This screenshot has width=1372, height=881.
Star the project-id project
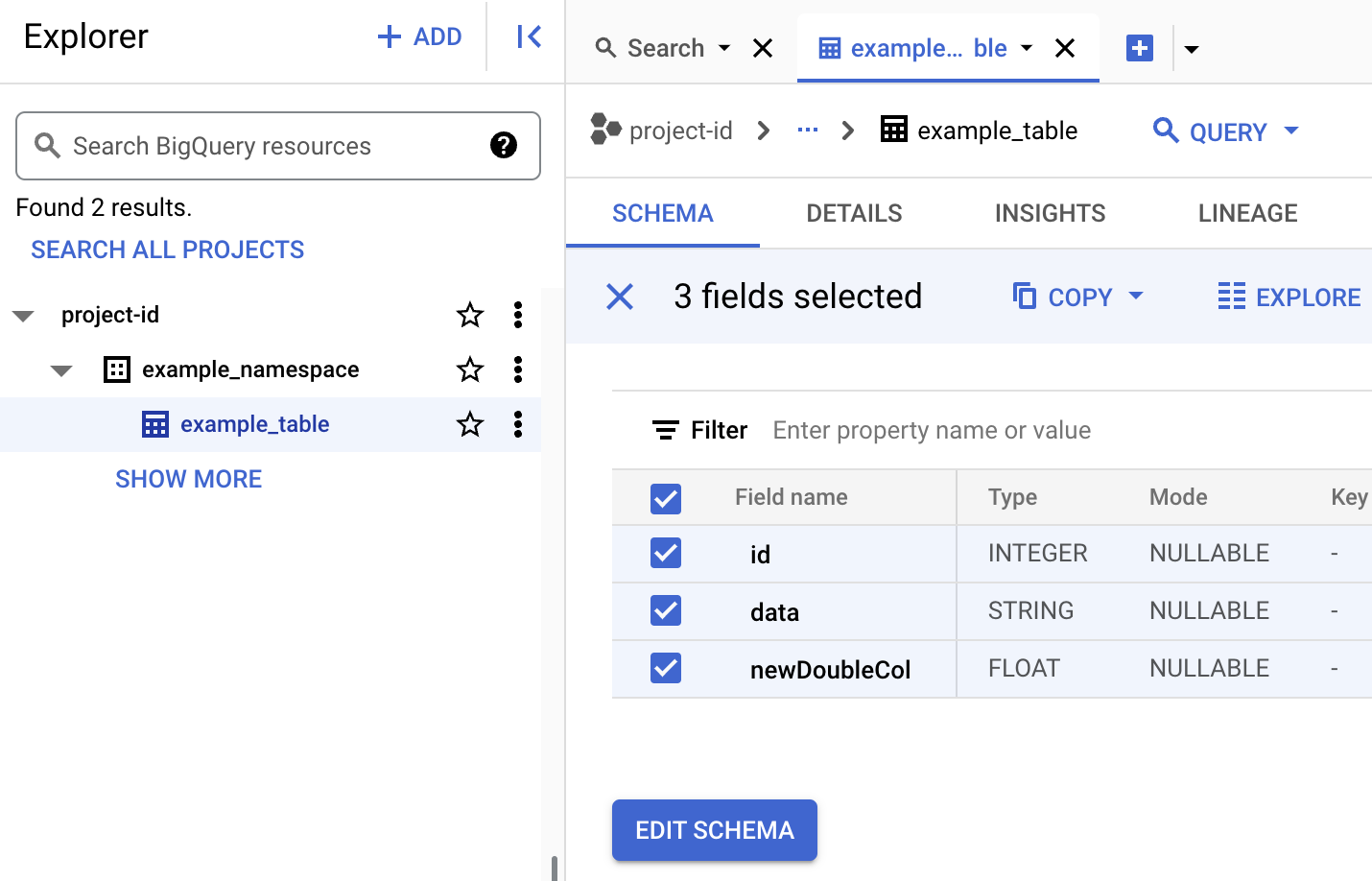pos(469,315)
